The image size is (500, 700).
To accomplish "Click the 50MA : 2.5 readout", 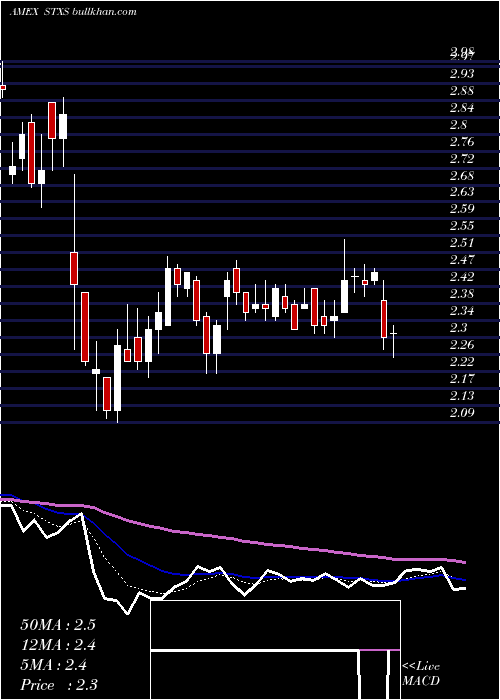I will pos(58,625).
